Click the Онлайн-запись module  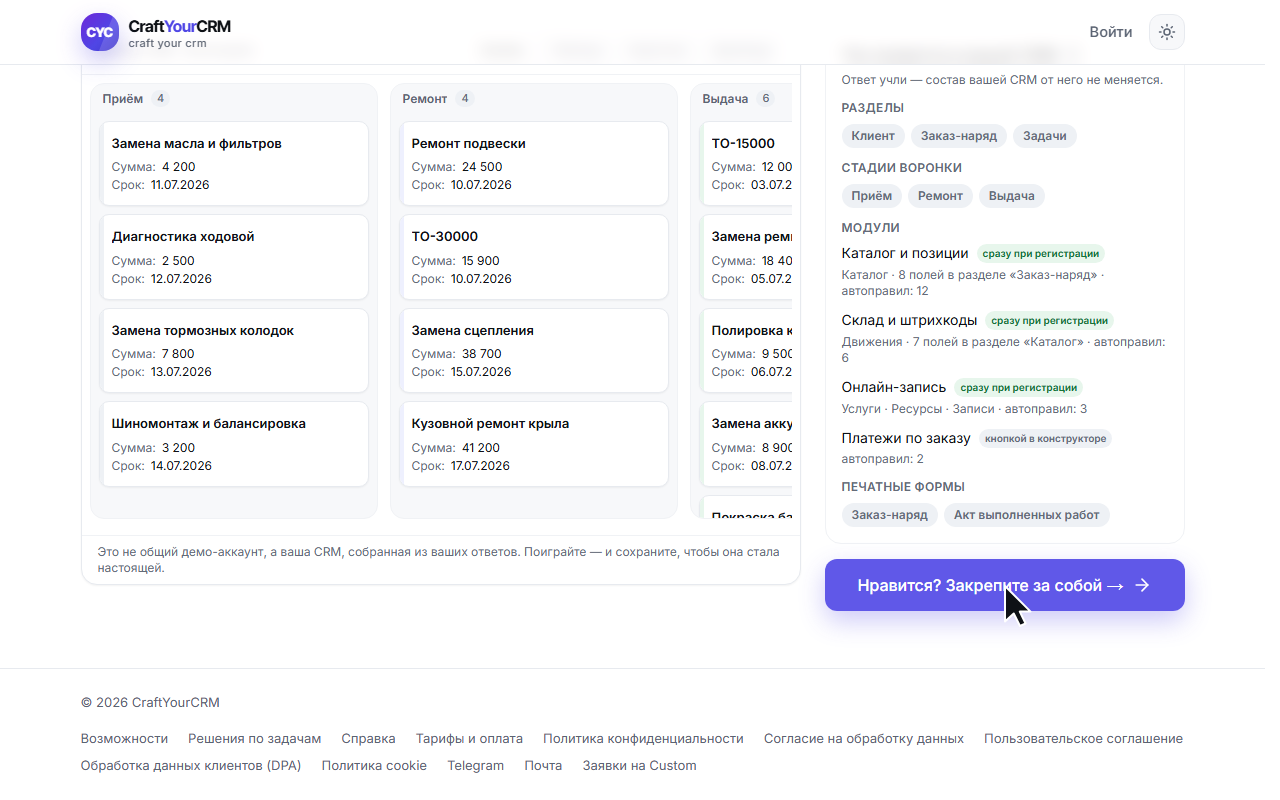tap(894, 387)
